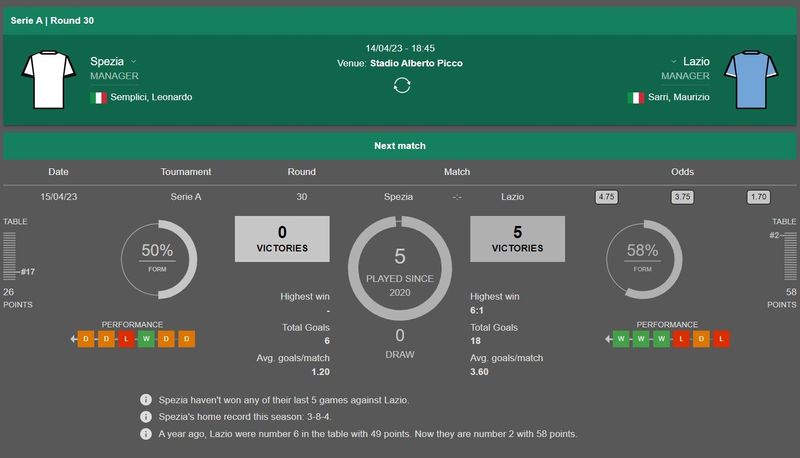Click info icon beside 'A year ago' note
Image resolution: width=800 pixels, height=458 pixels.
[x=146, y=434]
